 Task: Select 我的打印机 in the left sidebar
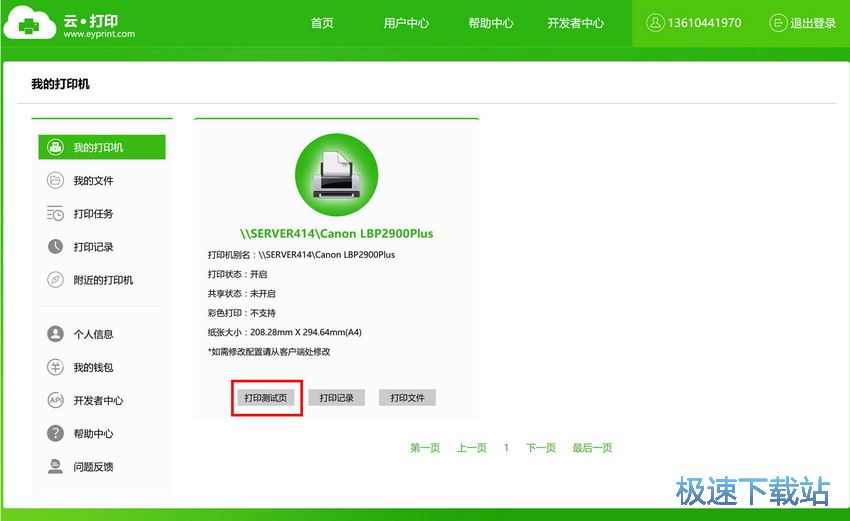point(102,148)
